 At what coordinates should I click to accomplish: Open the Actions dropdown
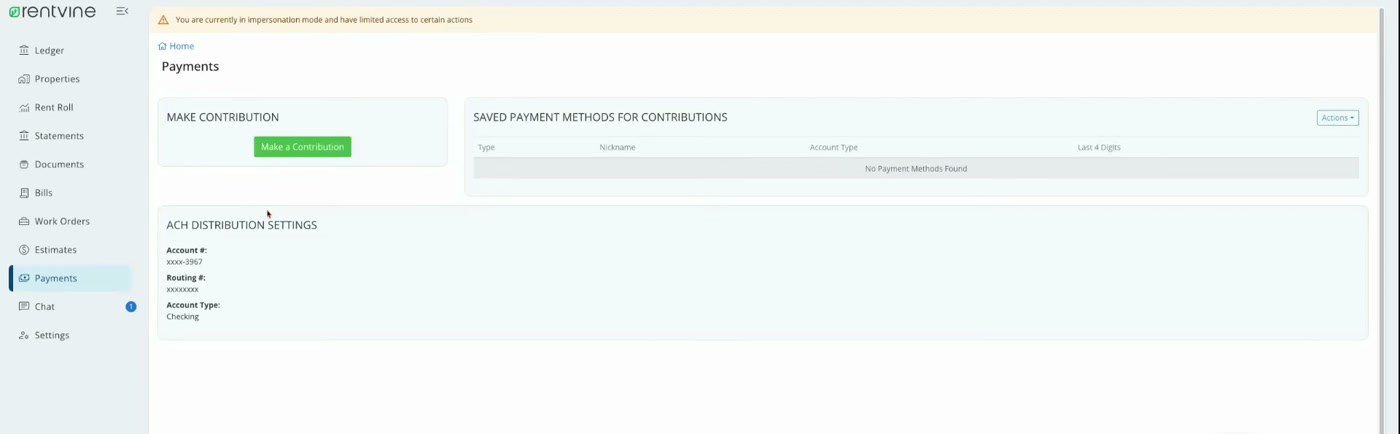(x=1337, y=118)
